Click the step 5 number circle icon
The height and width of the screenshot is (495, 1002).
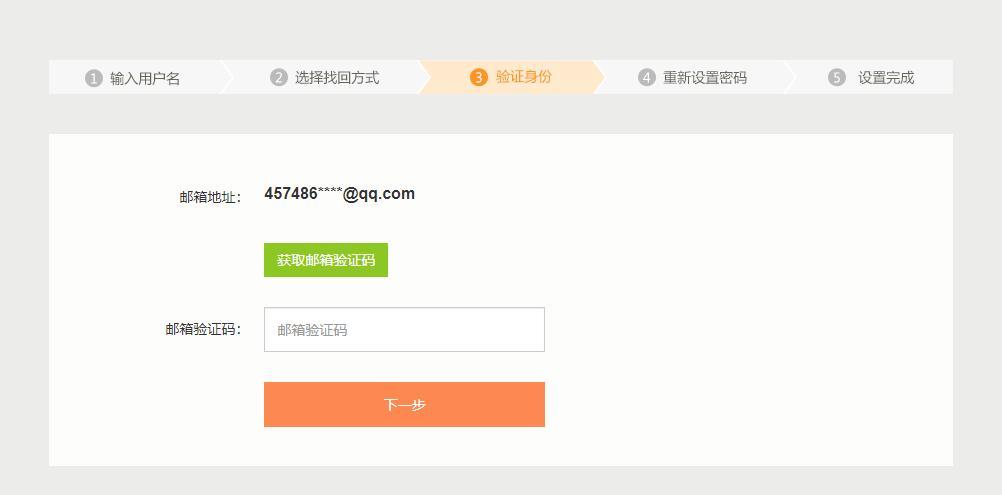pos(836,78)
